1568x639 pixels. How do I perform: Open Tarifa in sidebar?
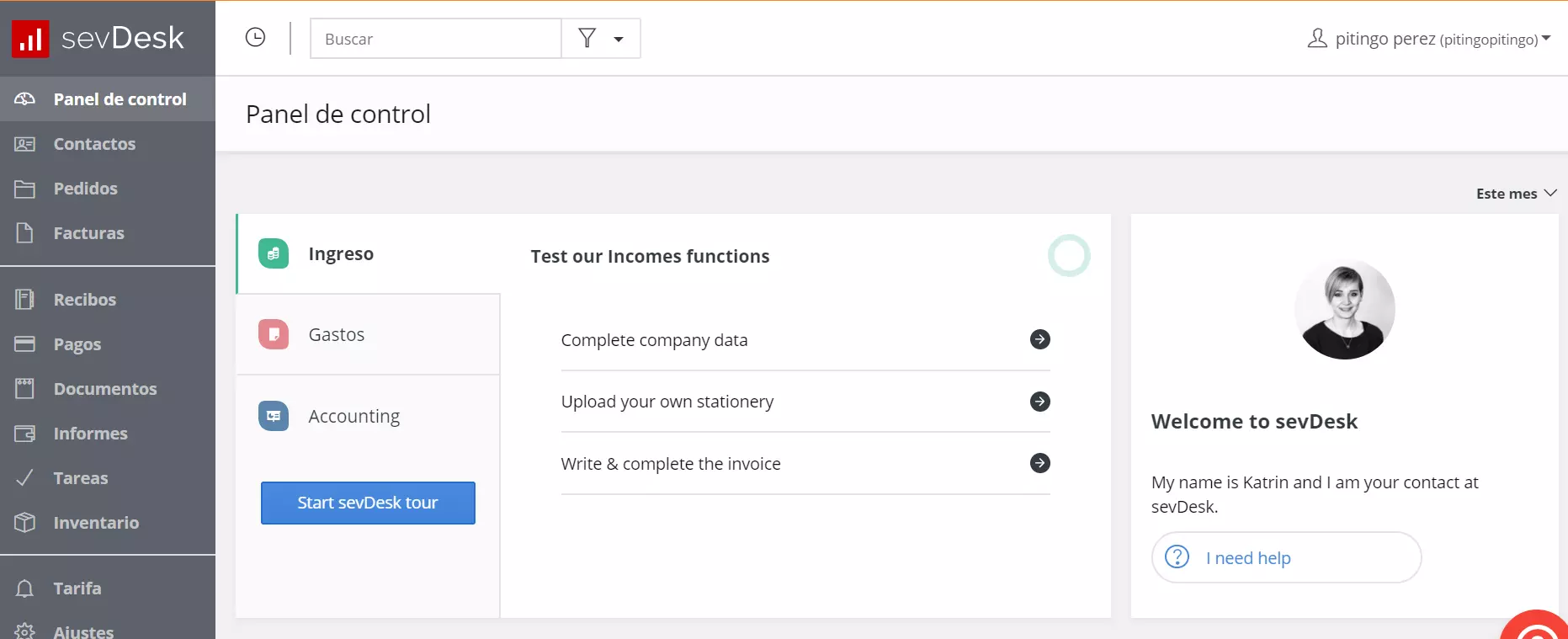point(108,588)
